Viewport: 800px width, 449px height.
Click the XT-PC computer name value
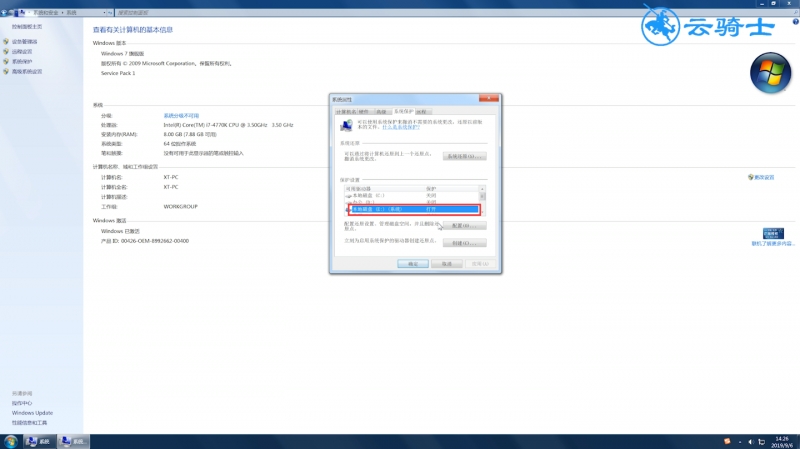(x=171, y=178)
